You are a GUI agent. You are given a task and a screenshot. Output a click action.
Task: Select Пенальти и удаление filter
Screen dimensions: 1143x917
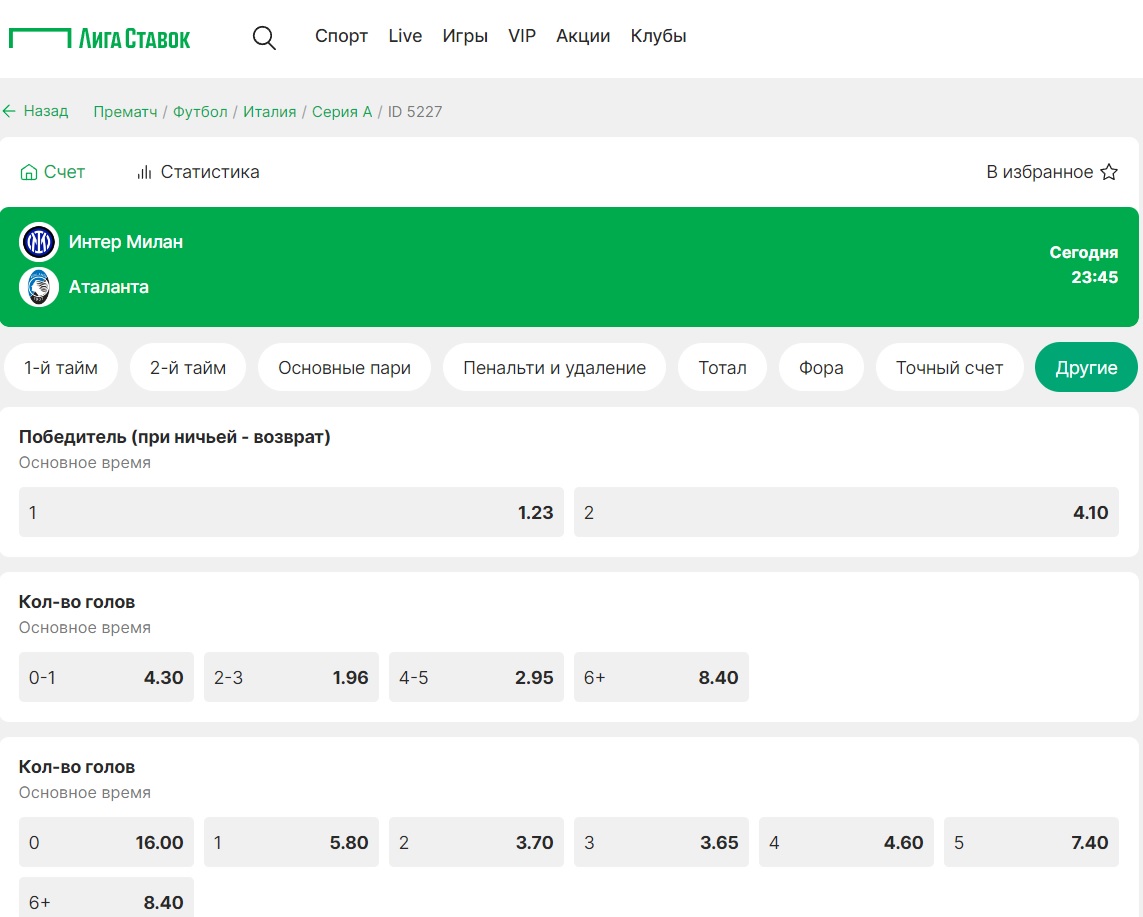555,367
